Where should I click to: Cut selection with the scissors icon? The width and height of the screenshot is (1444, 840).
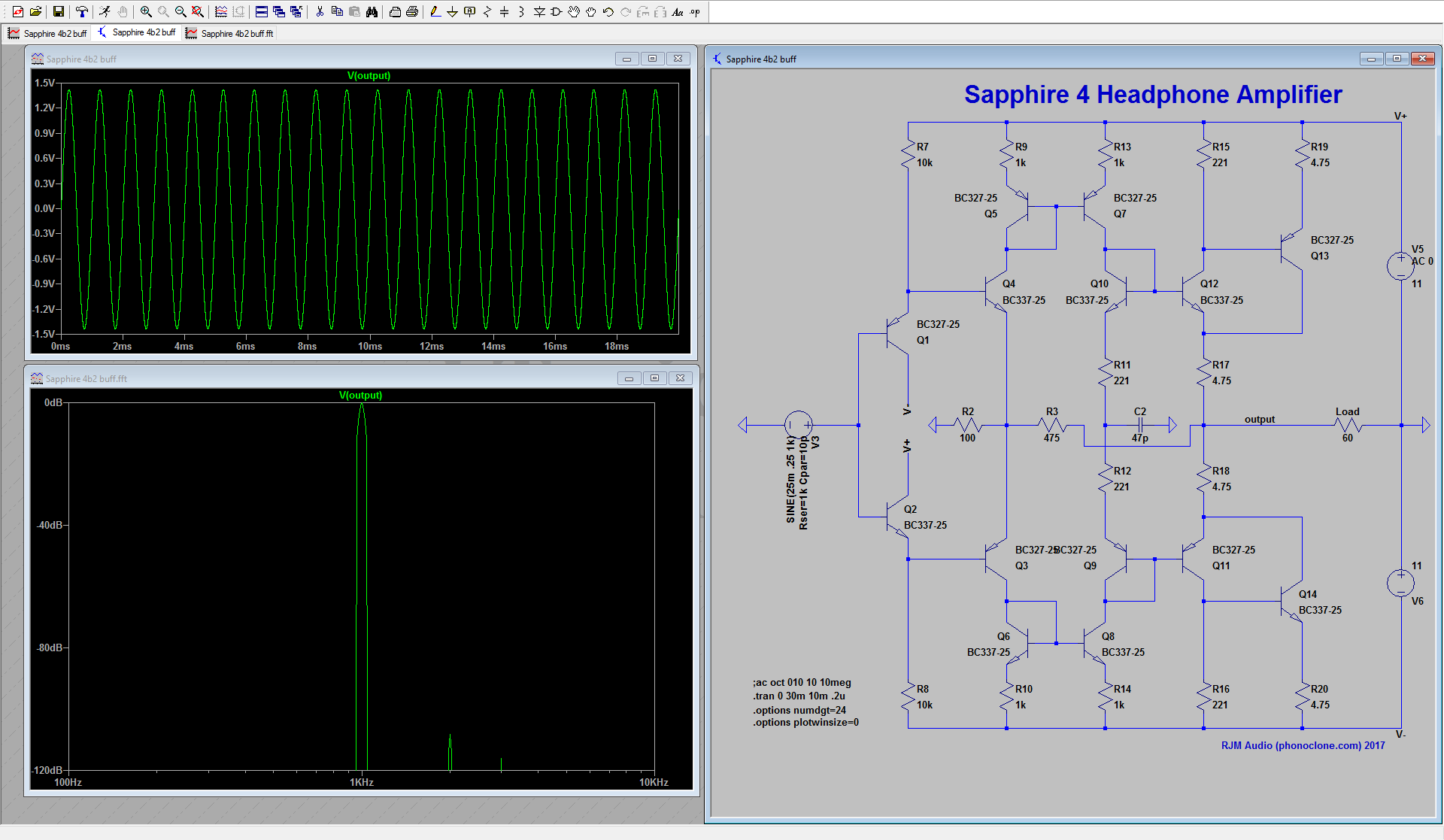[x=320, y=11]
